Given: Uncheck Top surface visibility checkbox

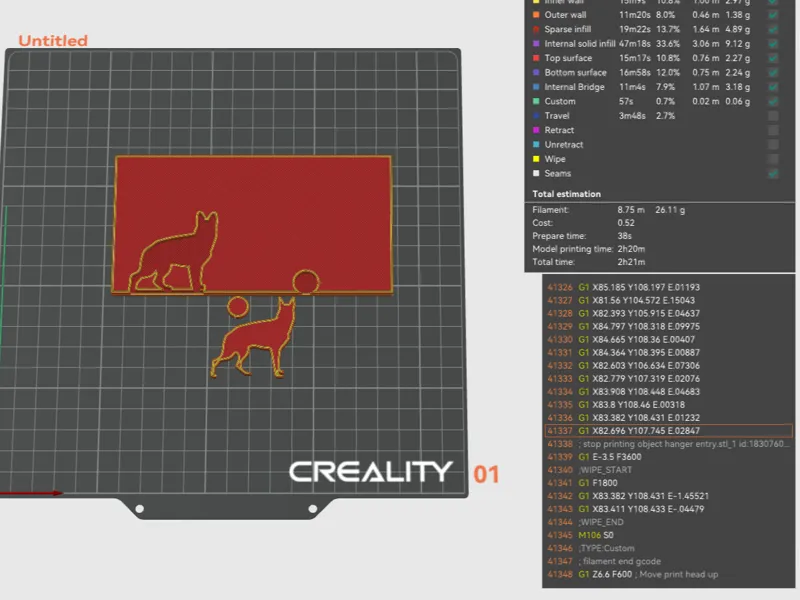Looking at the screenshot, I should point(773,58).
